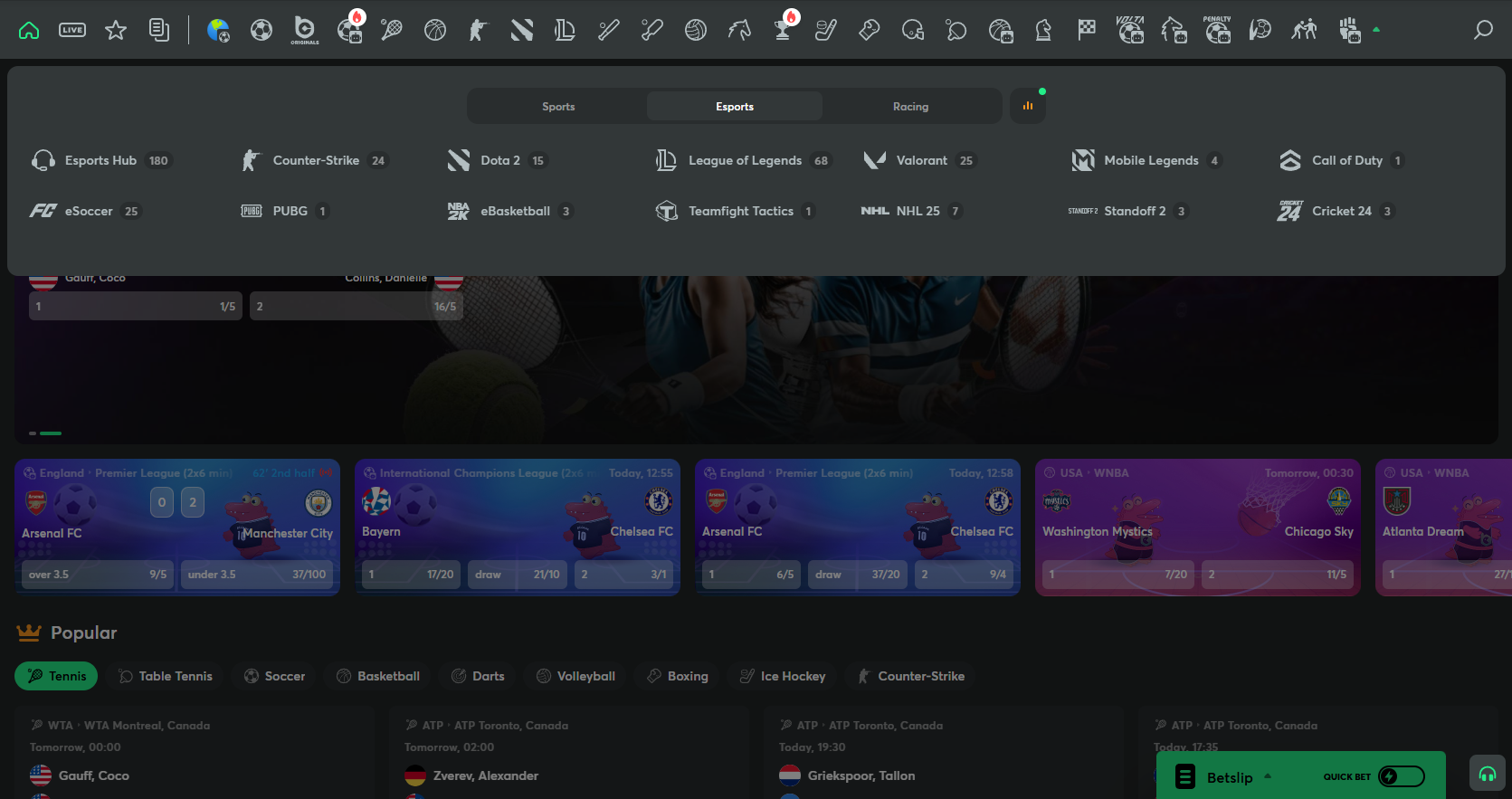Go to the Home icon in the top bar
The height and width of the screenshot is (799, 1512).
point(29,31)
